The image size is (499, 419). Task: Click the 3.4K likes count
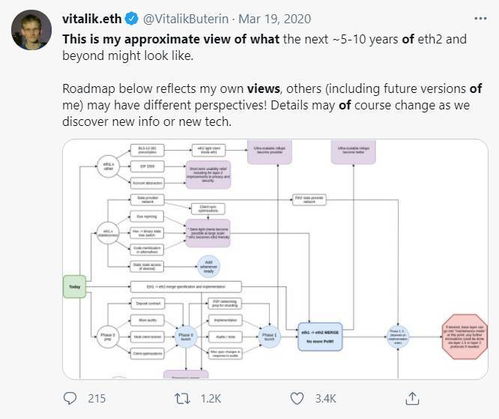tap(326, 398)
